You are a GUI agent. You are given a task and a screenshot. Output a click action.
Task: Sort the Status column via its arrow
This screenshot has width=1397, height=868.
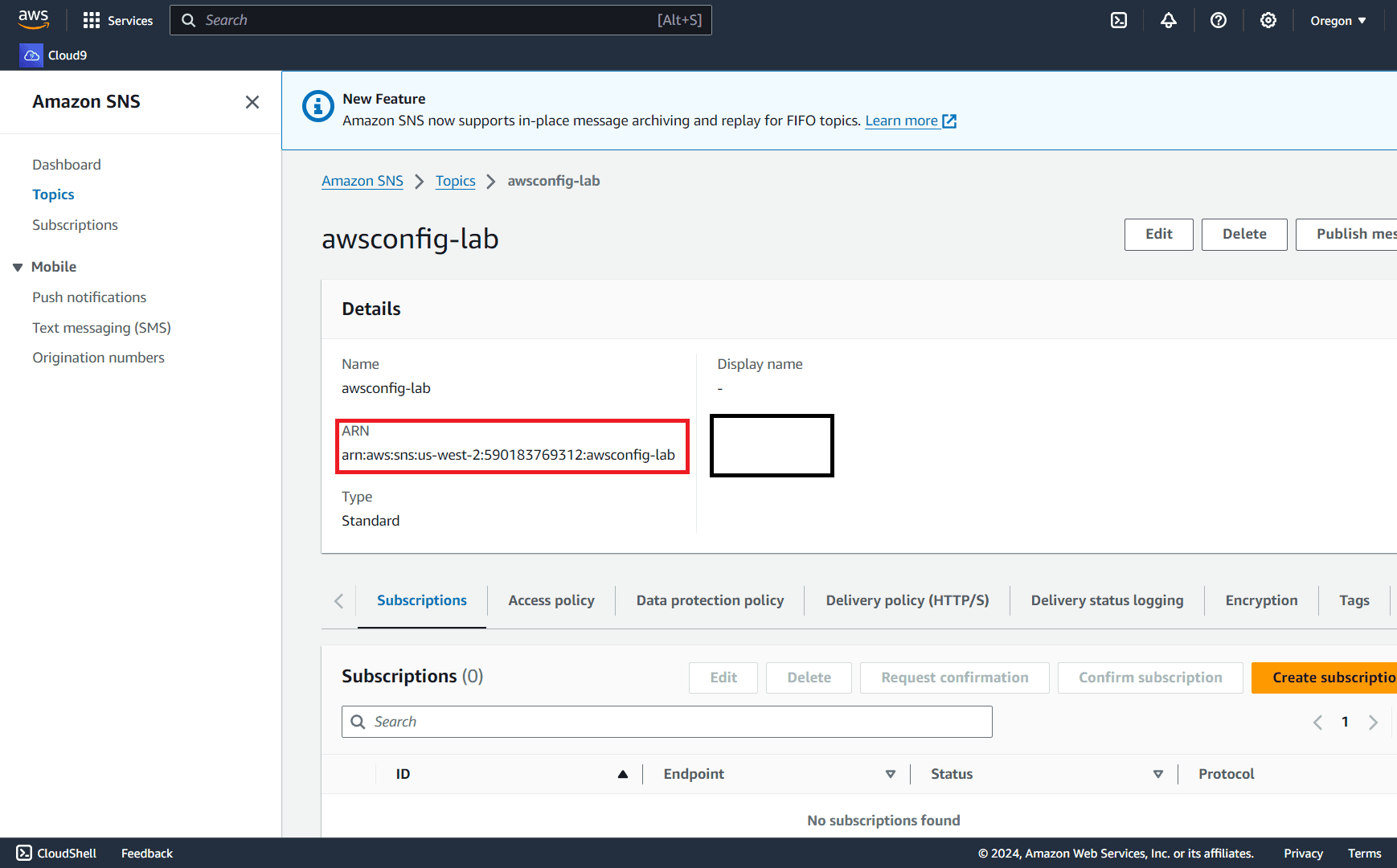point(1158,774)
